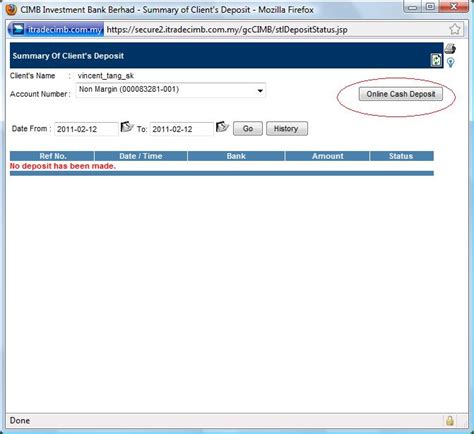Open the Date From calendar picker
This screenshot has width=474, height=434.
pos(127,127)
